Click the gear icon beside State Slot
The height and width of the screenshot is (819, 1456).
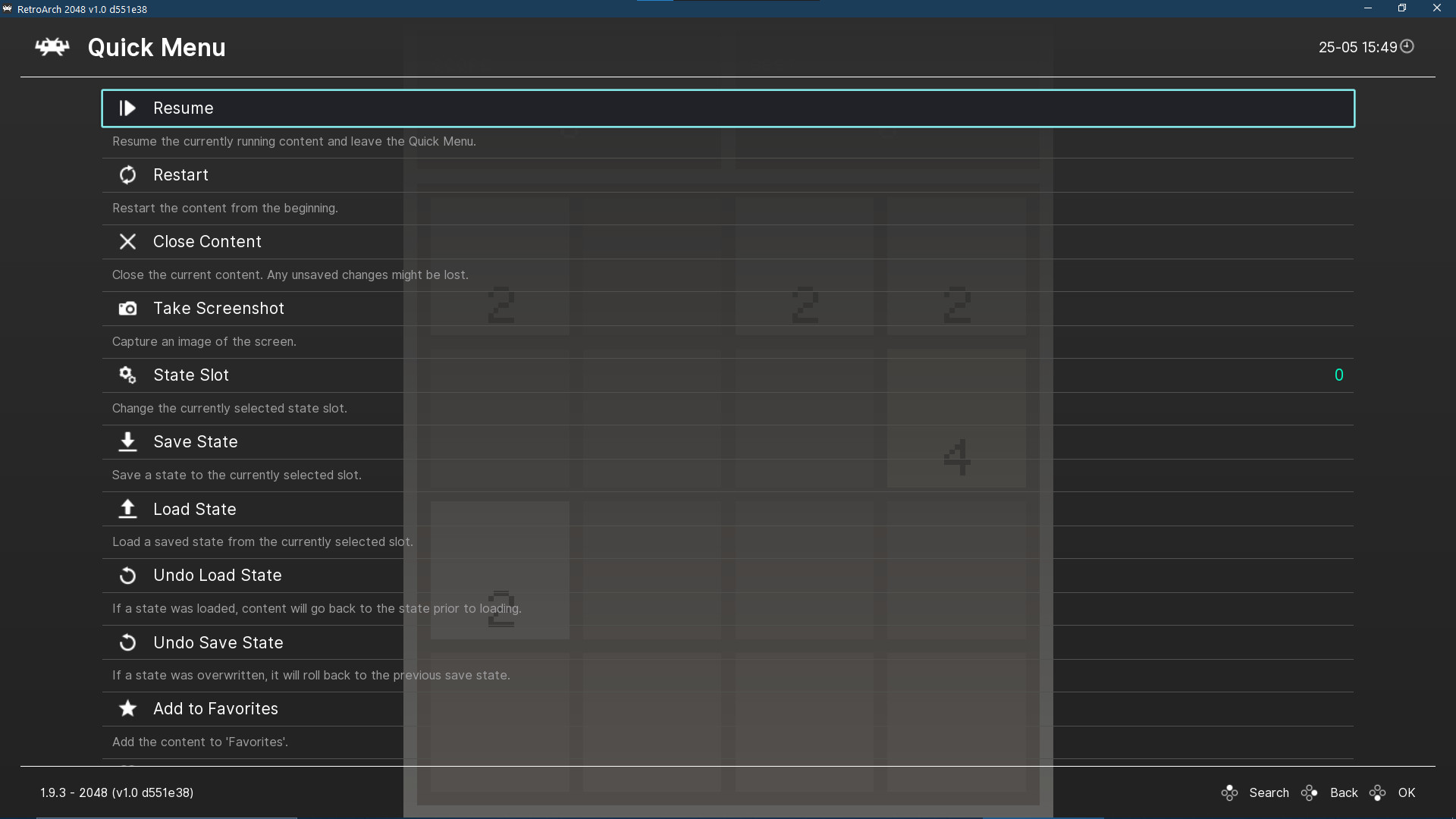127,375
